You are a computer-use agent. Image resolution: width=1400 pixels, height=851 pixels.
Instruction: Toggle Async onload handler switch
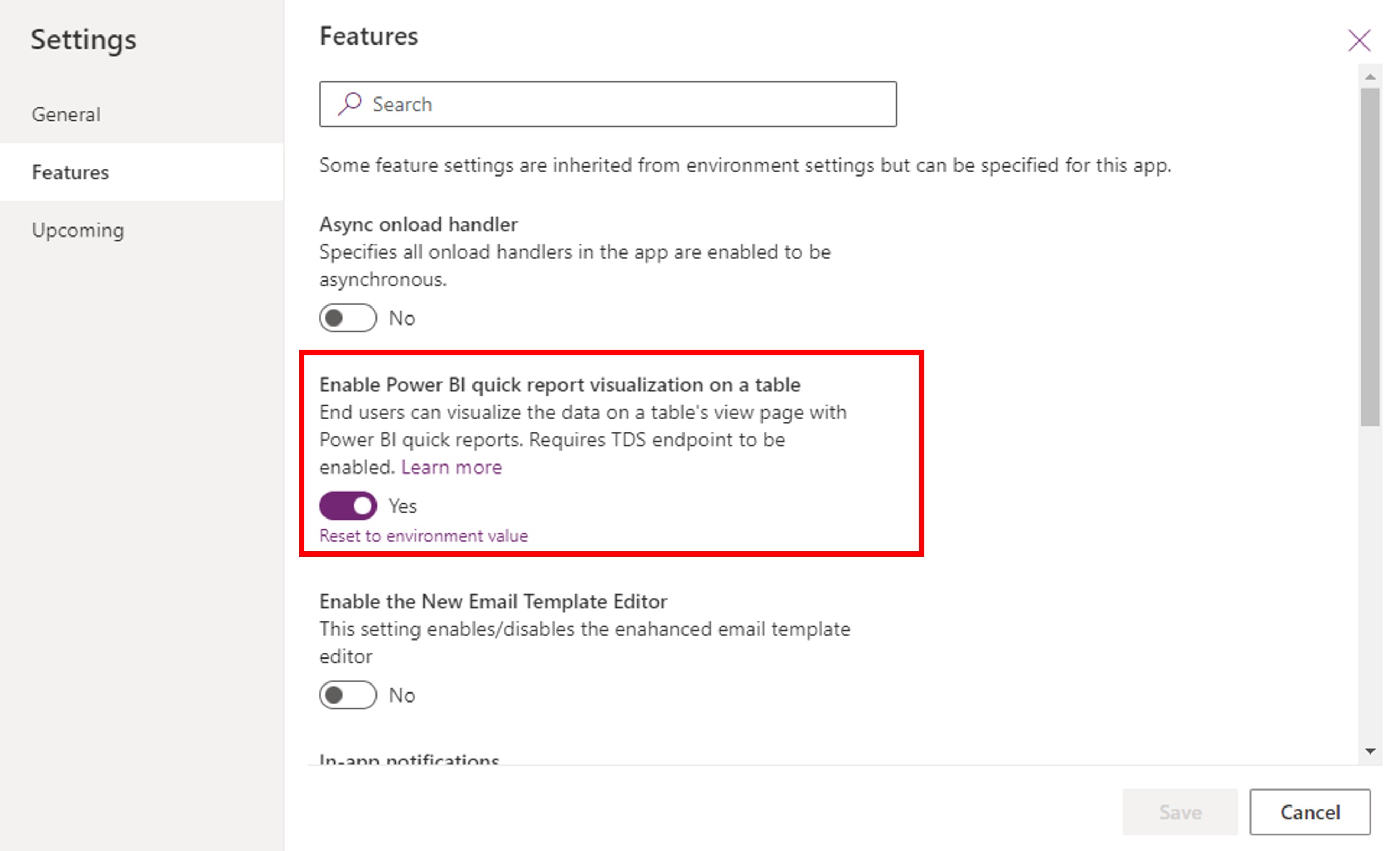click(x=348, y=318)
